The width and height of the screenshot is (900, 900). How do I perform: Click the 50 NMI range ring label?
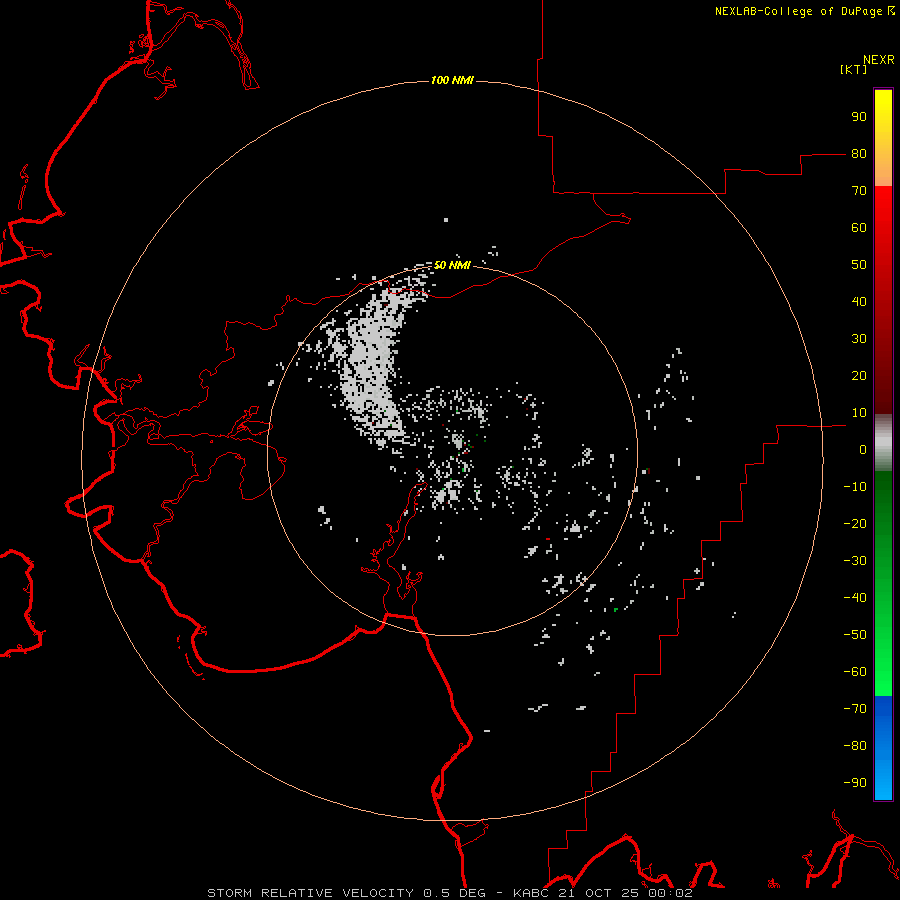pos(452,265)
